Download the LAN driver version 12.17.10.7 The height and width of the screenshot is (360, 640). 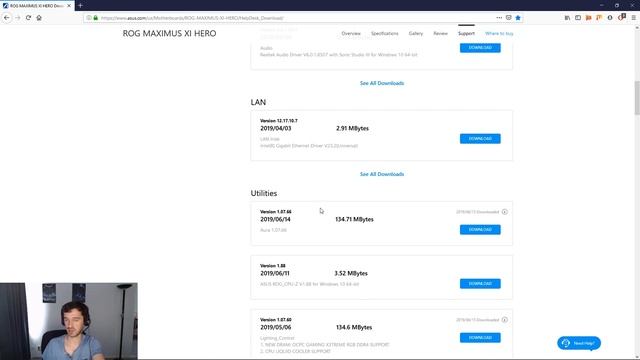[480, 139]
